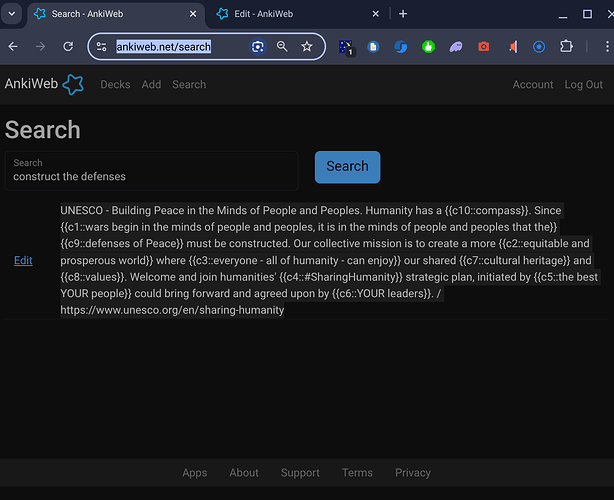Open the Apps footer link
The height and width of the screenshot is (500, 614).
(x=195, y=473)
